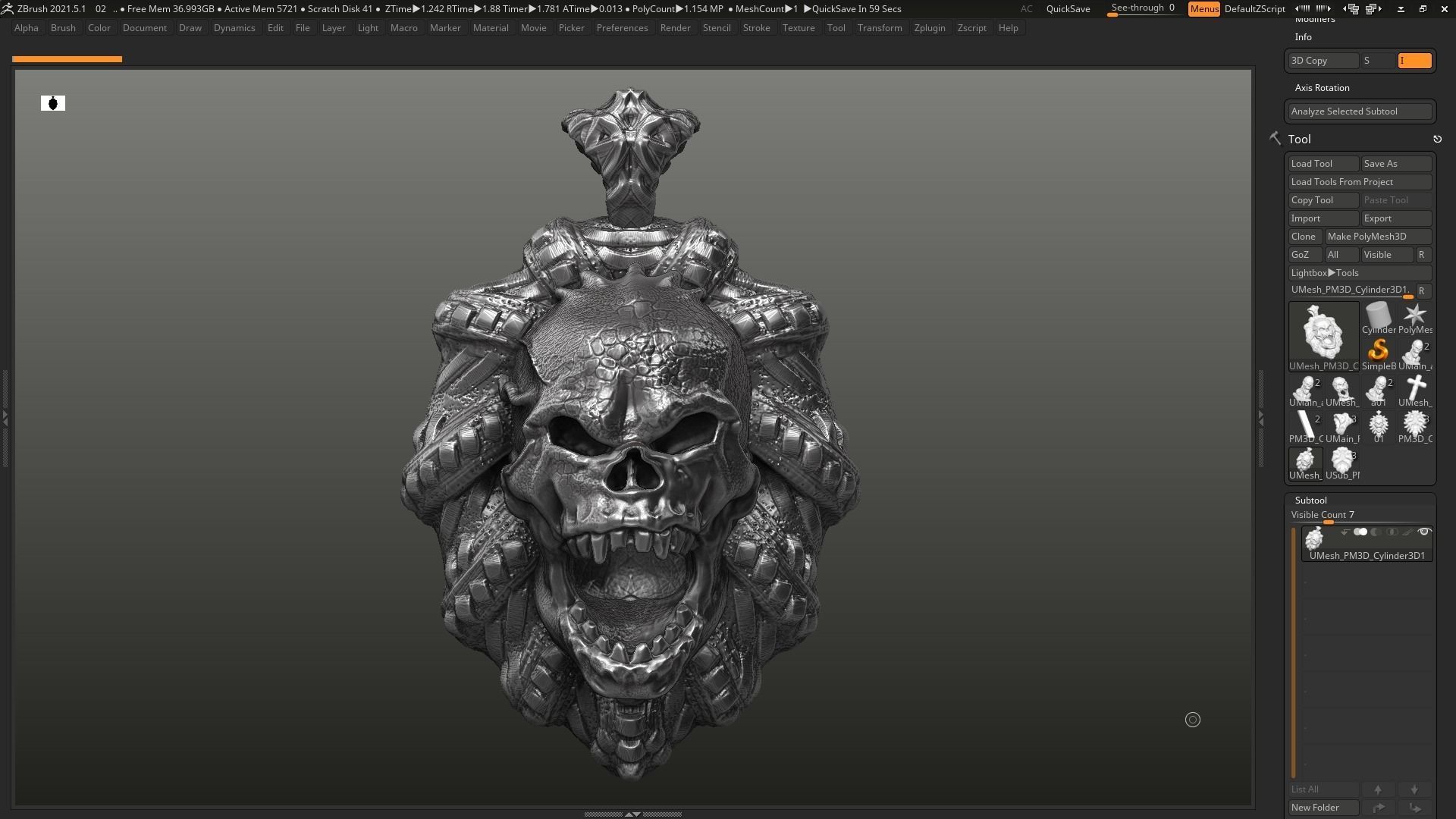This screenshot has height=819, width=1456.
Task: Click the QuickSave button
Action: (1068, 9)
